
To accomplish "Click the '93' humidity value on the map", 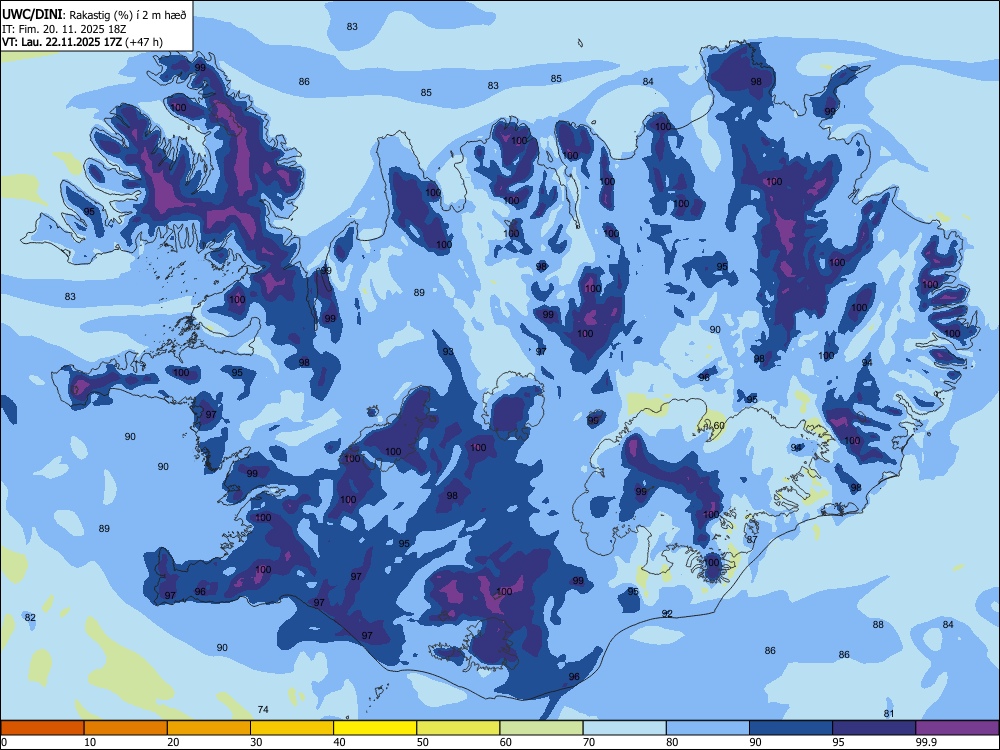I will point(448,351).
